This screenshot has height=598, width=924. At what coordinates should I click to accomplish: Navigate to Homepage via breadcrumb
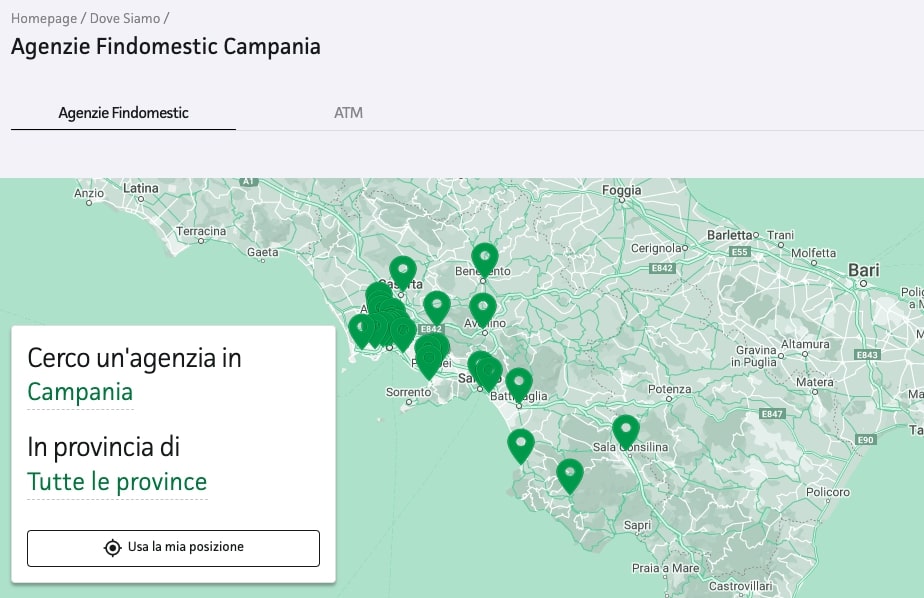(x=41, y=17)
